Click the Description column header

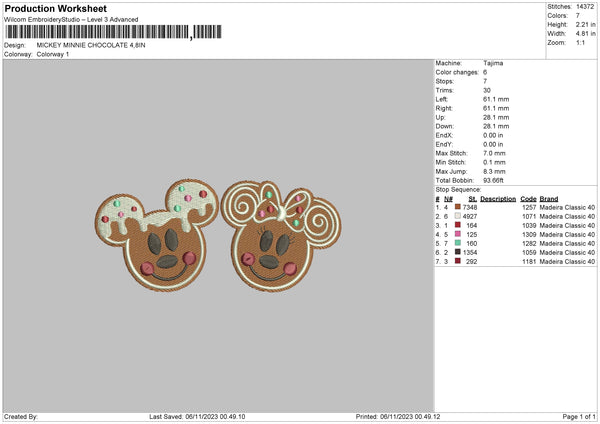click(x=498, y=199)
